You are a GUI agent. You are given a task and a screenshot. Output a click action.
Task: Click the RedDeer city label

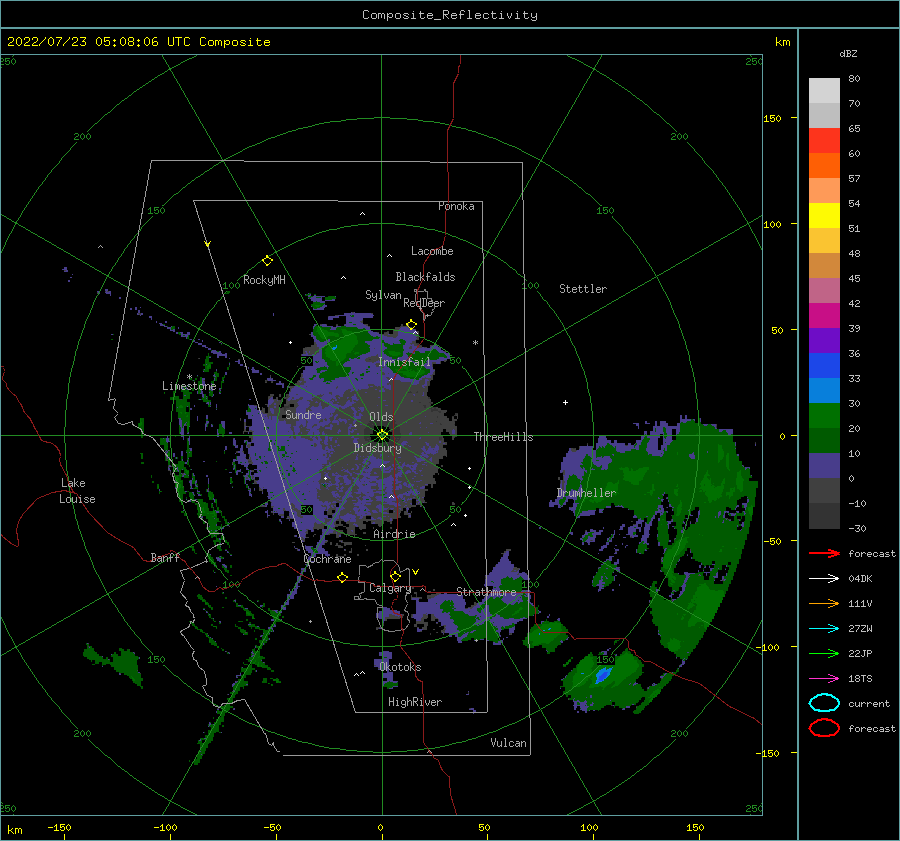424,303
